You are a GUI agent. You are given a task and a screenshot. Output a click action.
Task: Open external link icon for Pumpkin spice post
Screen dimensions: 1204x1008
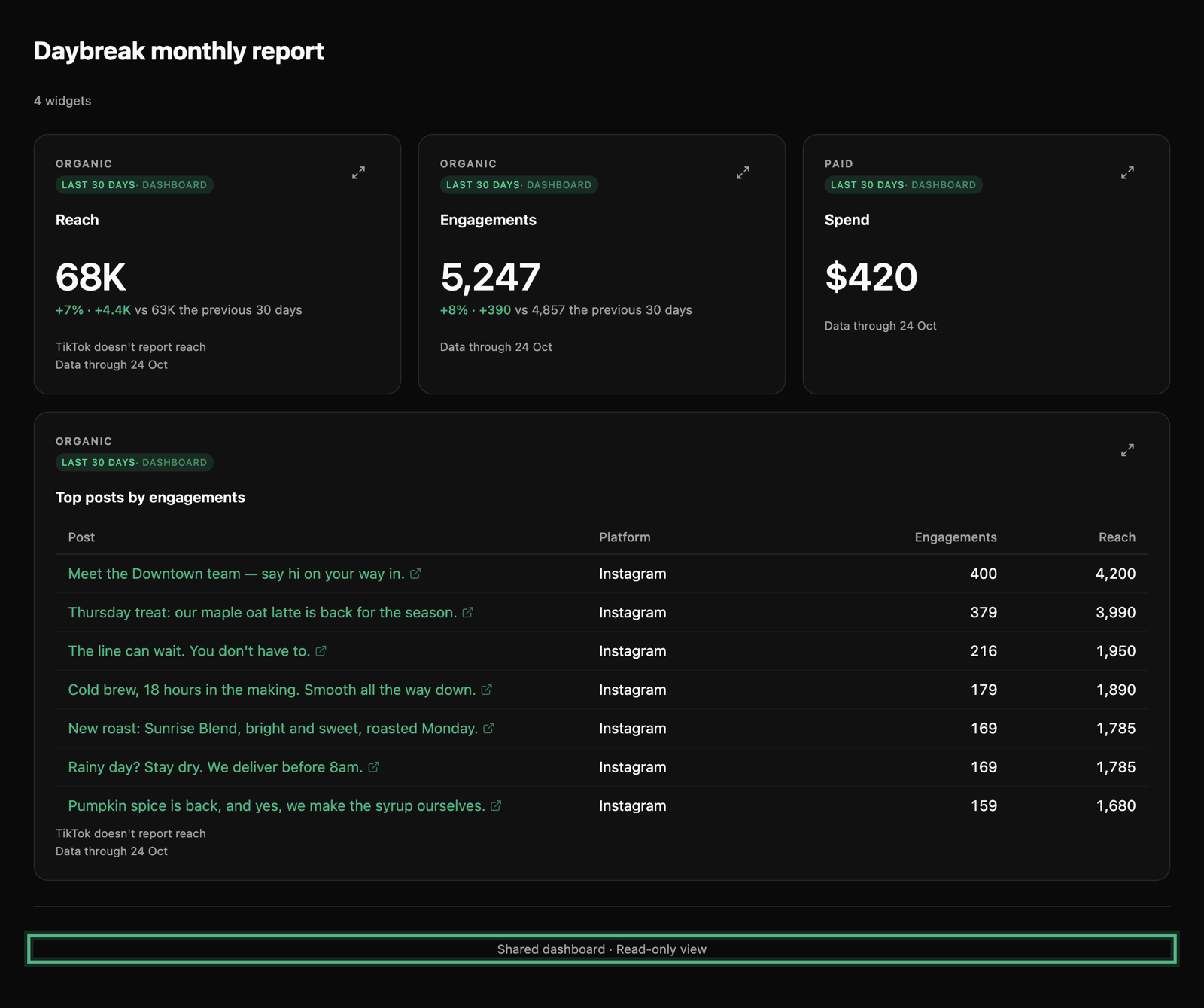click(496, 805)
